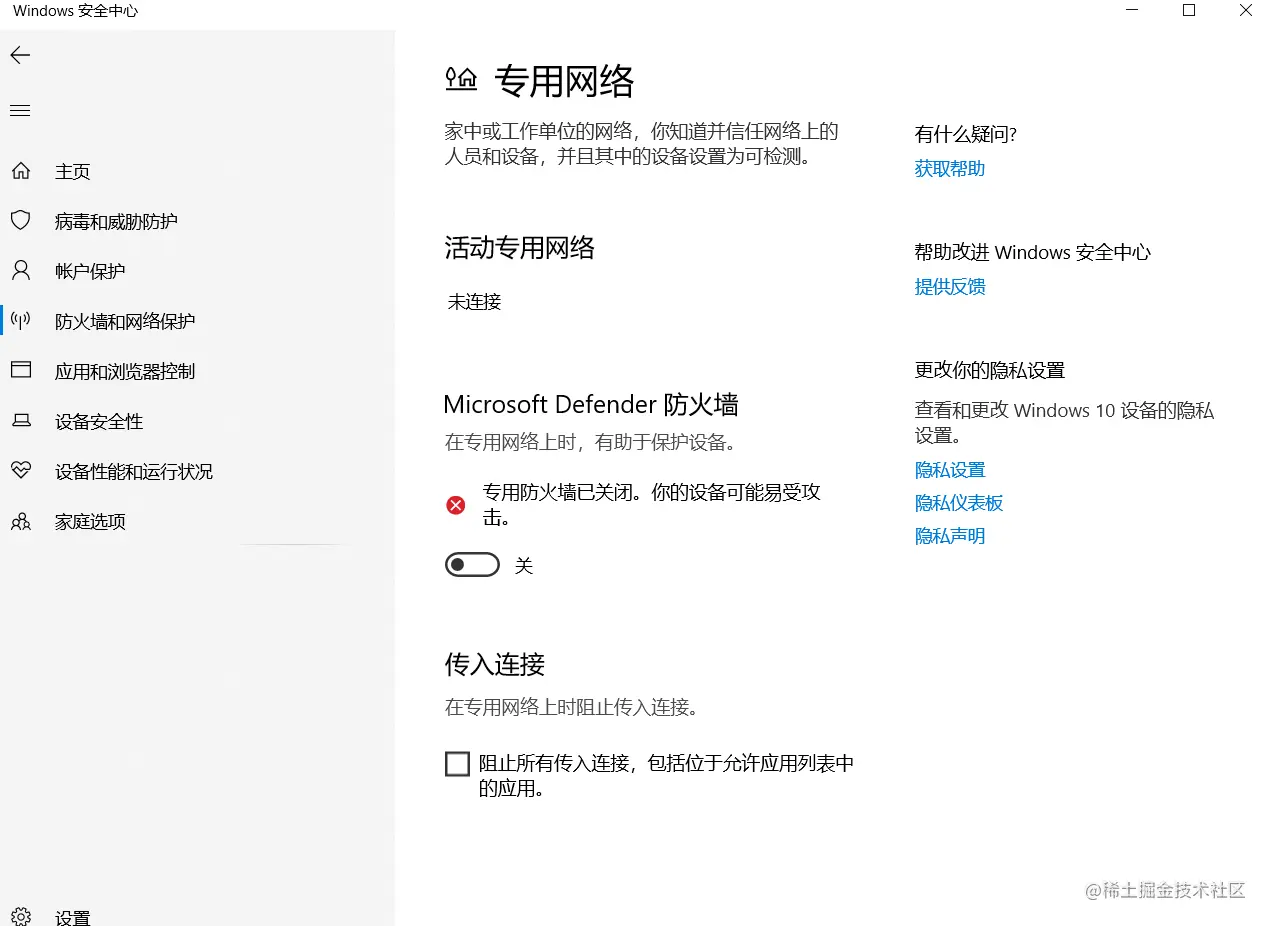Click the family icon for 家庭选项
The image size is (1271, 926).
click(21, 521)
